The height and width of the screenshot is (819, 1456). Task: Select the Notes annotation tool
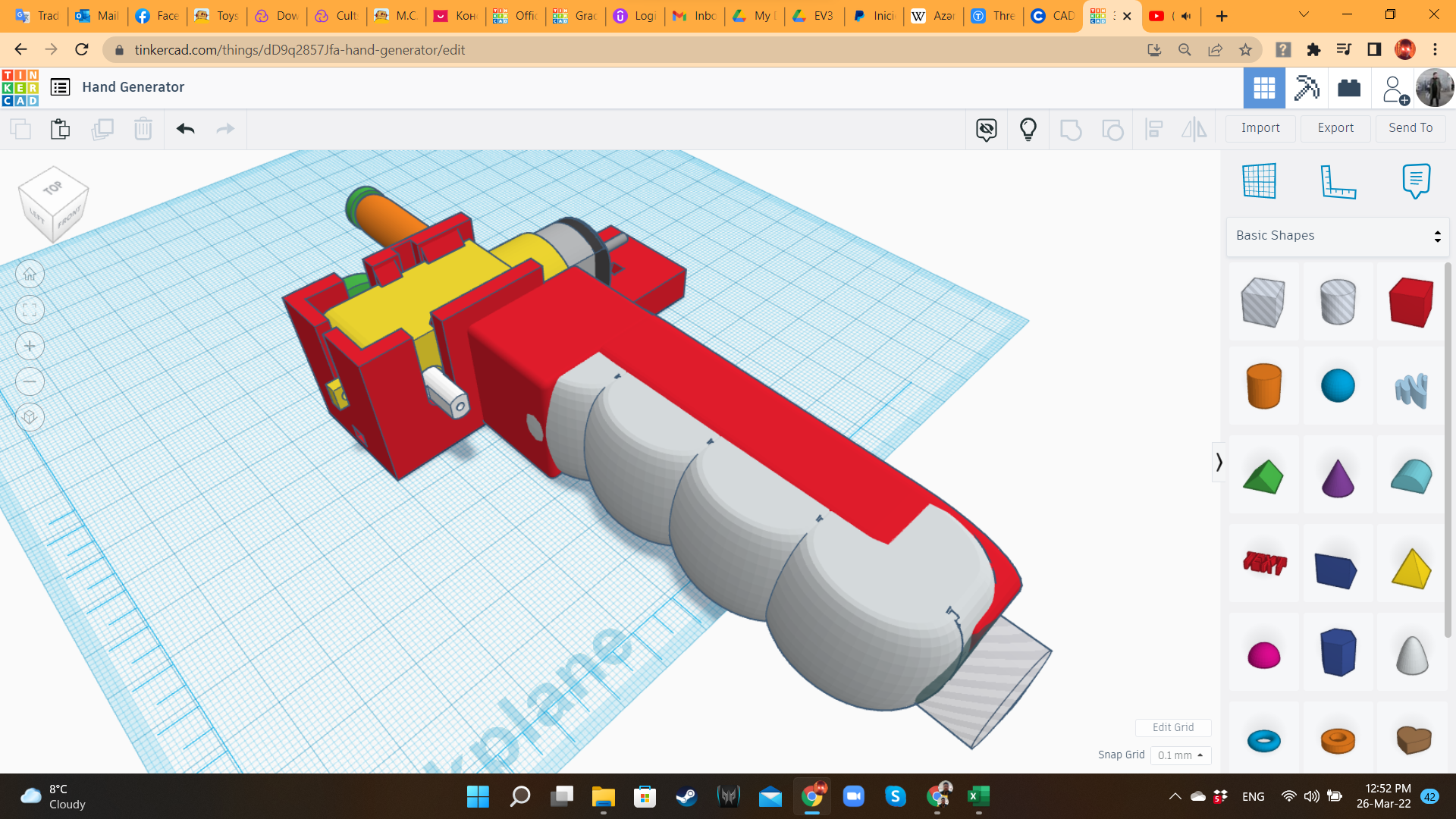click(1416, 181)
